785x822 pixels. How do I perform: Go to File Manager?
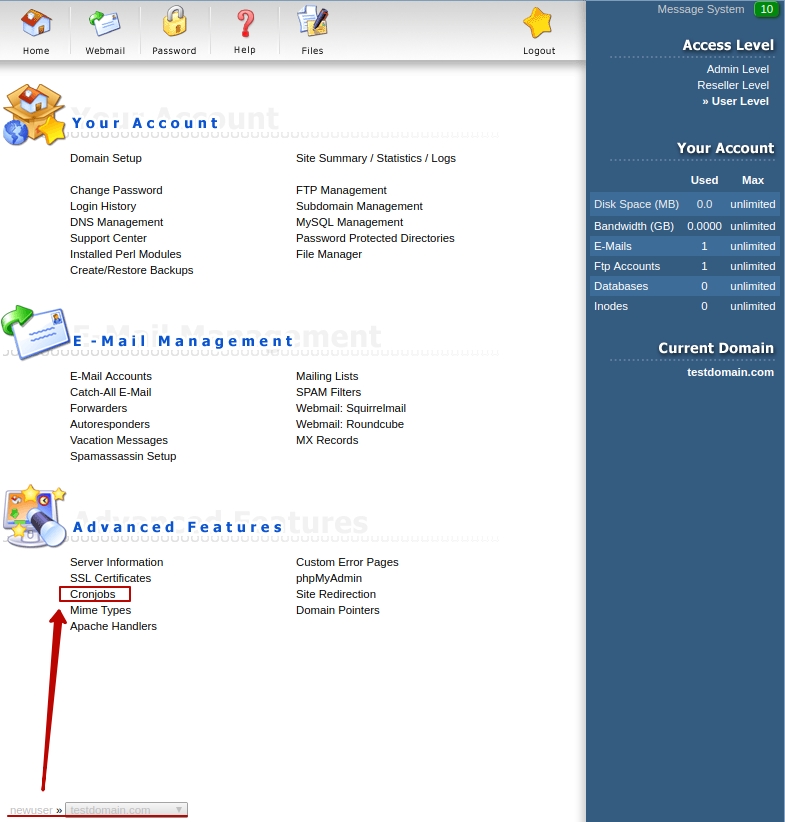[x=329, y=254]
